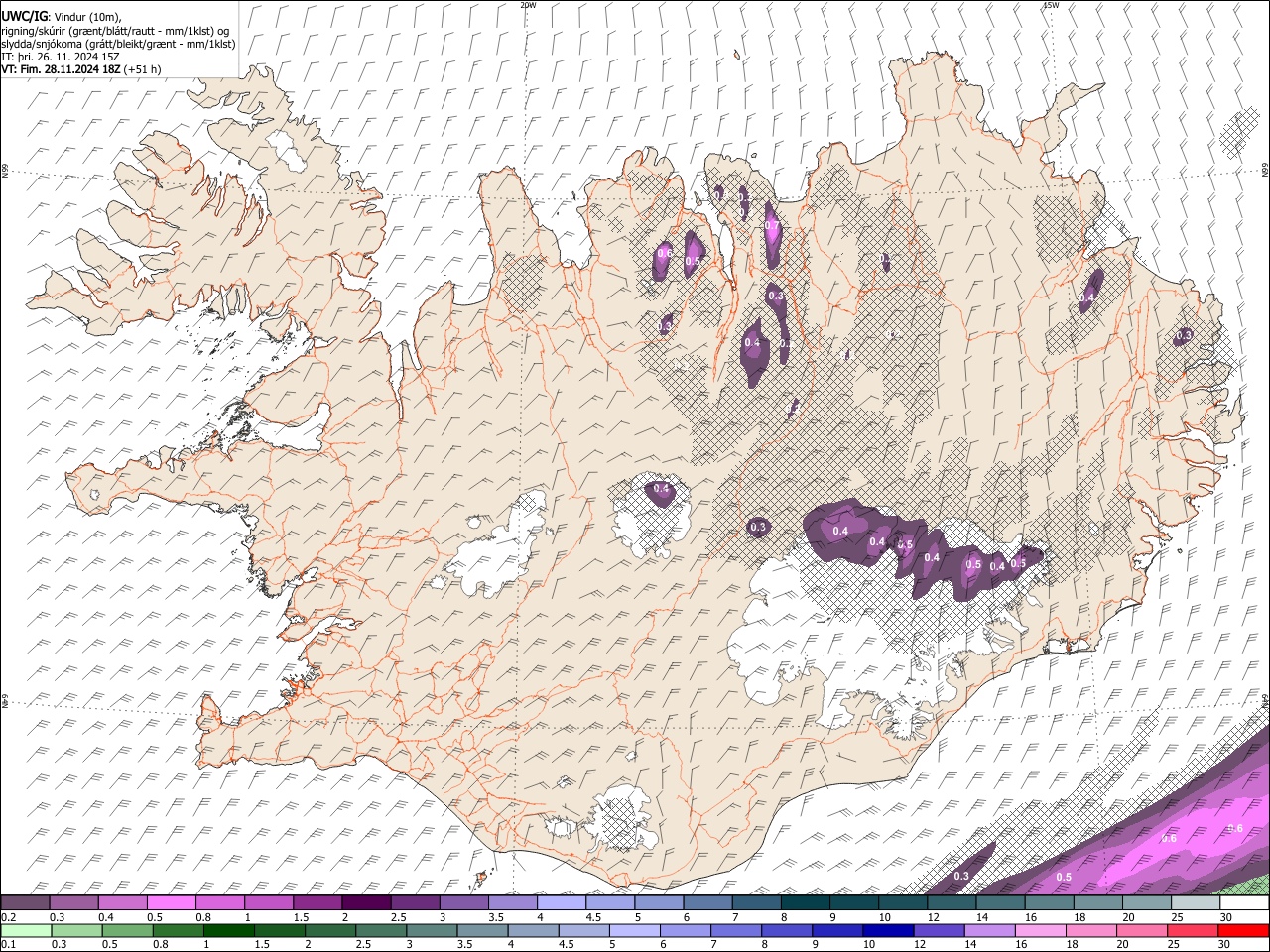This screenshot has height=952, width=1270.
Task: Pick the lower-scale swatch labeled 2.5
Action: coord(381,931)
